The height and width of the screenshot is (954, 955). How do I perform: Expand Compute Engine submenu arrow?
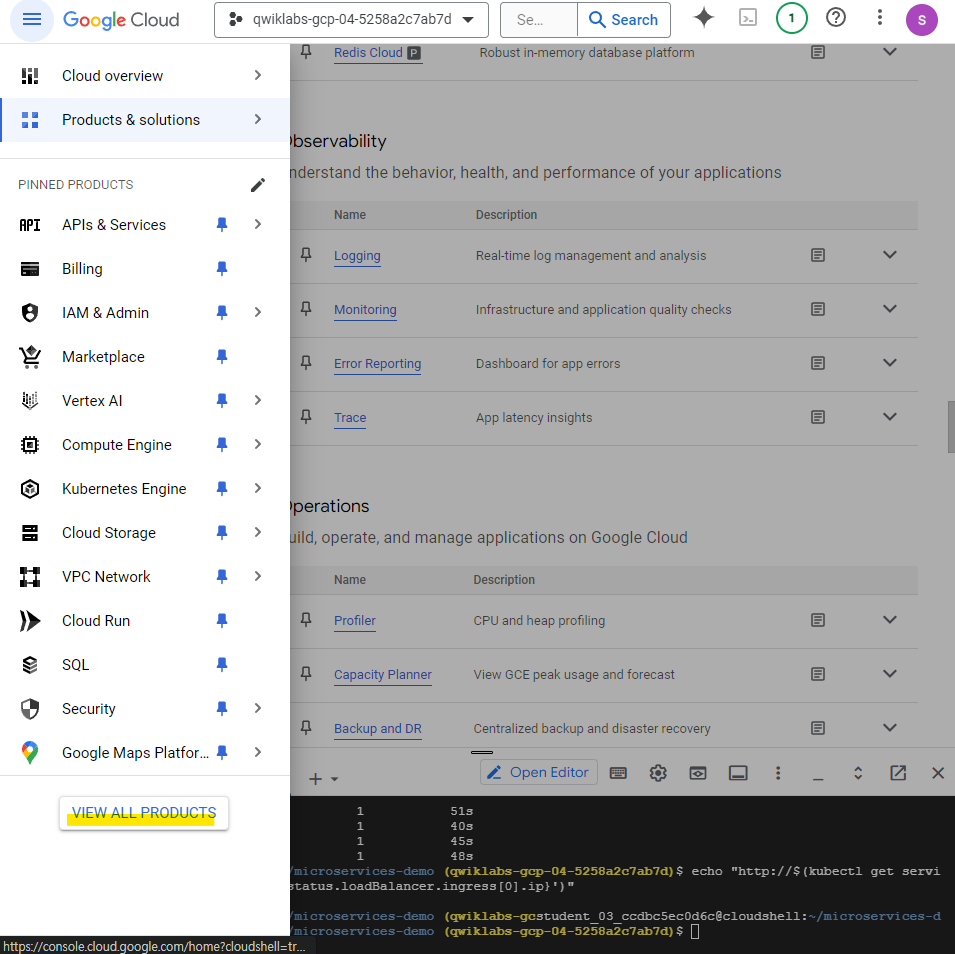click(x=258, y=445)
